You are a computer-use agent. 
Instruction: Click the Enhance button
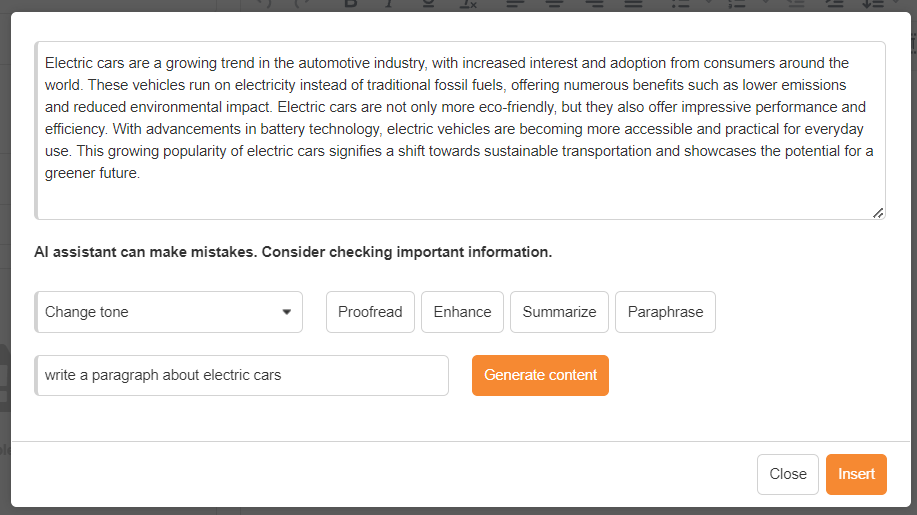(x=462, y=312)
